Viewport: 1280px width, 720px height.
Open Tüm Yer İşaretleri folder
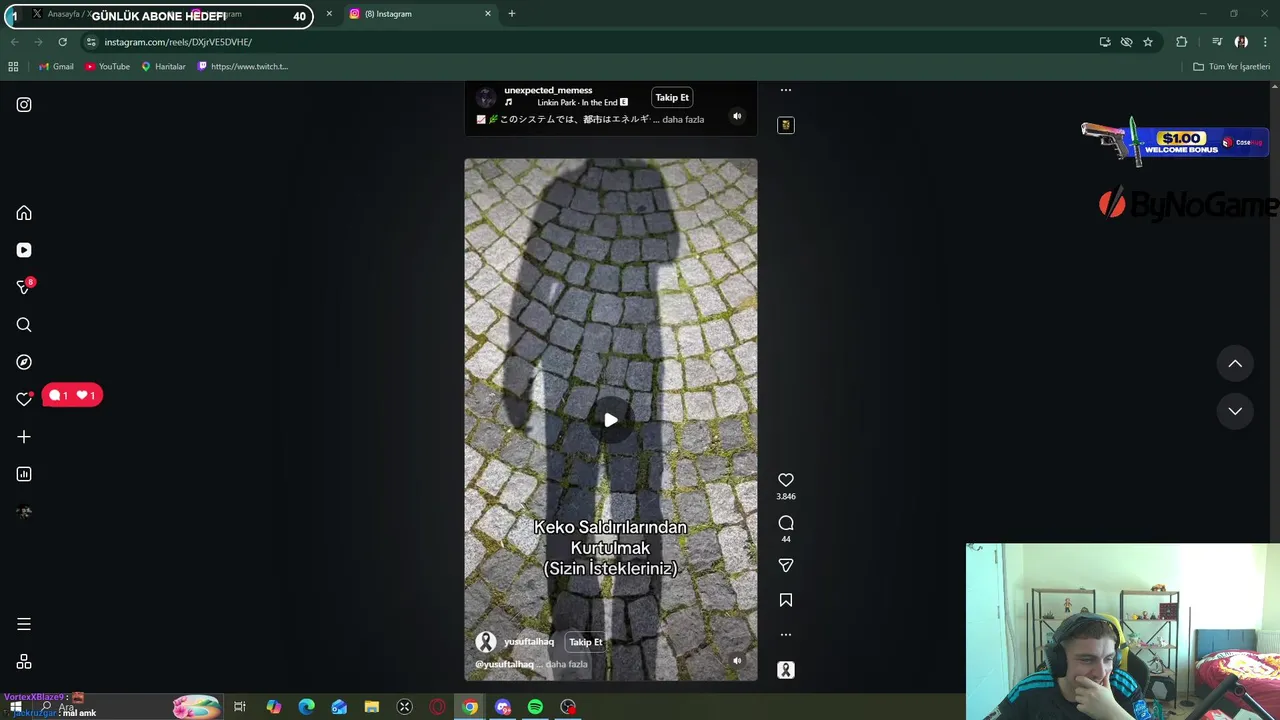click(1231, 66)
